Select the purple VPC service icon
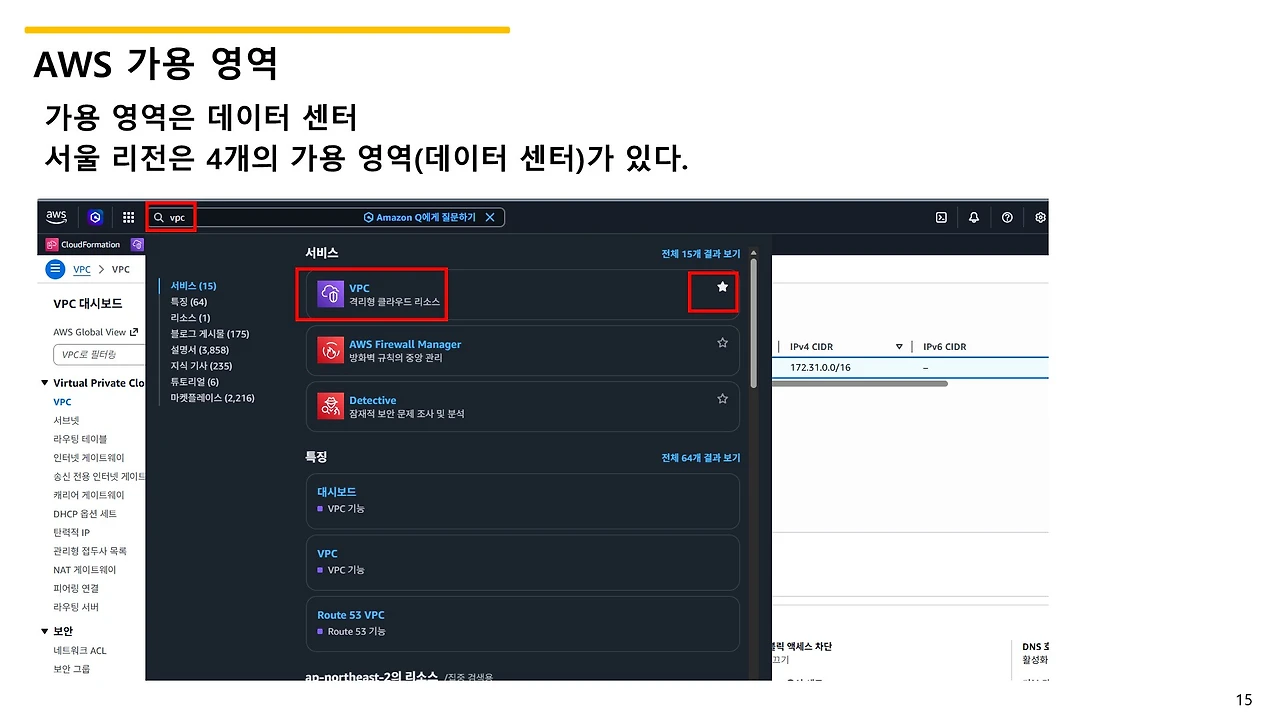The height and width of the screenshot is (720, 1280). click(330, 293)
